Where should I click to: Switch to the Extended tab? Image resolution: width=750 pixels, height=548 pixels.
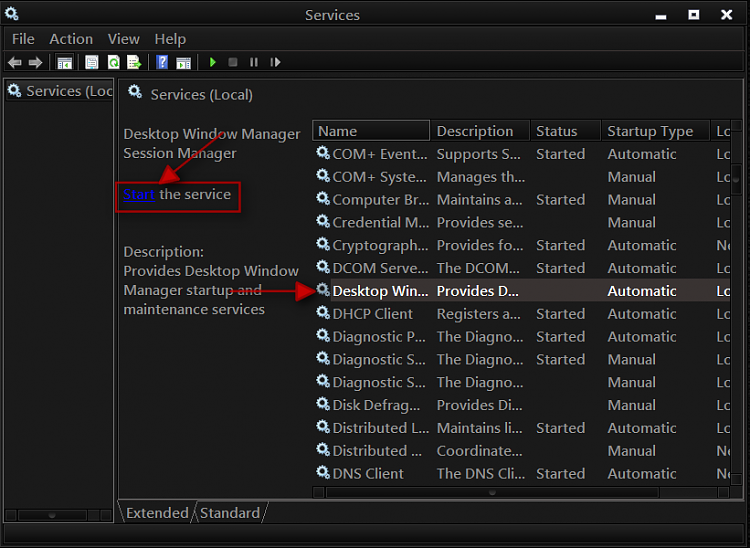(157, 513)
